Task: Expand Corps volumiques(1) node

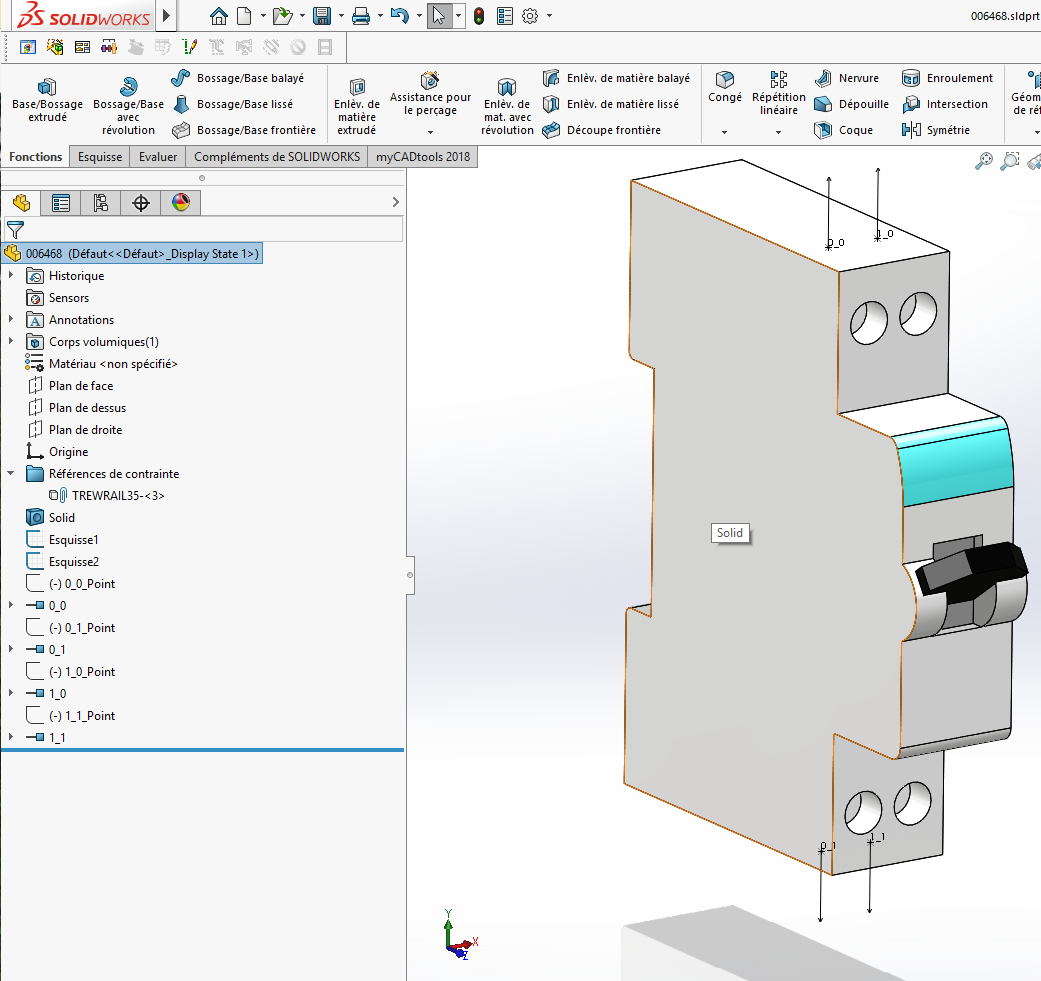Action: tap(11, 340)
